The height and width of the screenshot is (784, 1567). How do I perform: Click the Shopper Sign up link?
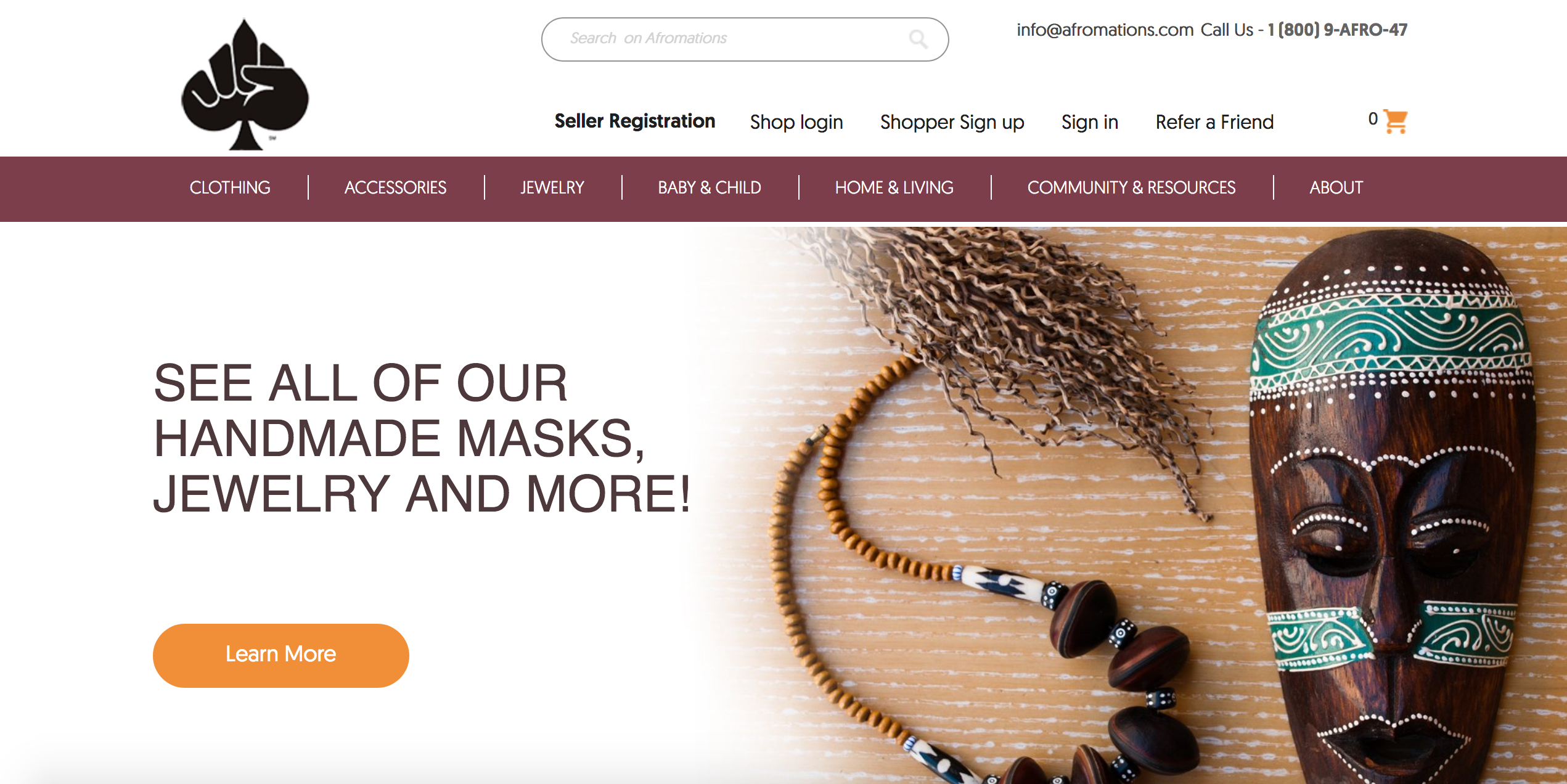952,122
